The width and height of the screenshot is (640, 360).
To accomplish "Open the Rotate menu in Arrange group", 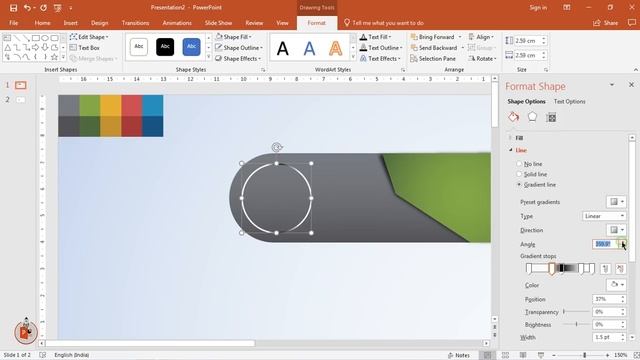I will pos(482,59).
